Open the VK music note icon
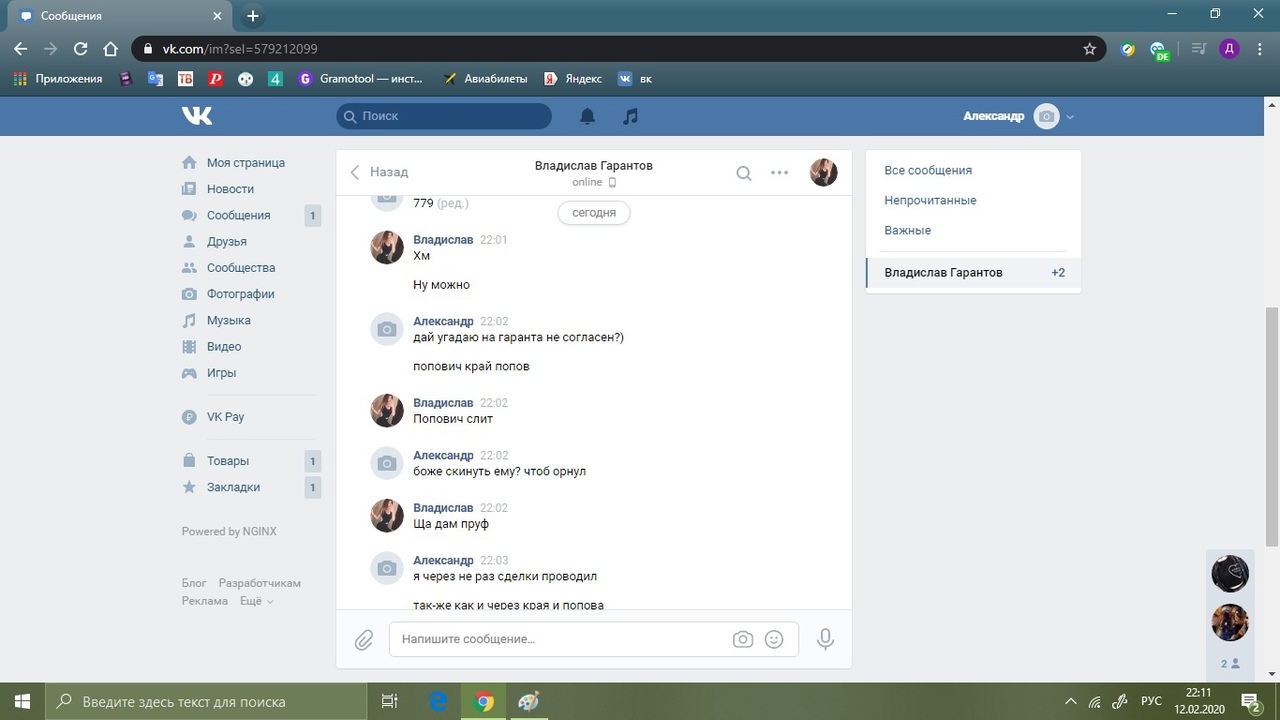Image resolution: width=1280 pixels, height=720 pixels. (630, 116)
